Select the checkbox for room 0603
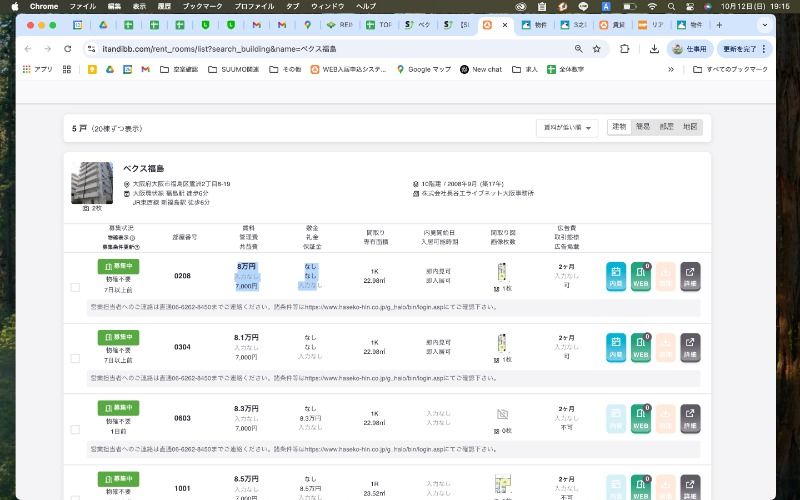 pyautogui.click(x=75, y=429)
